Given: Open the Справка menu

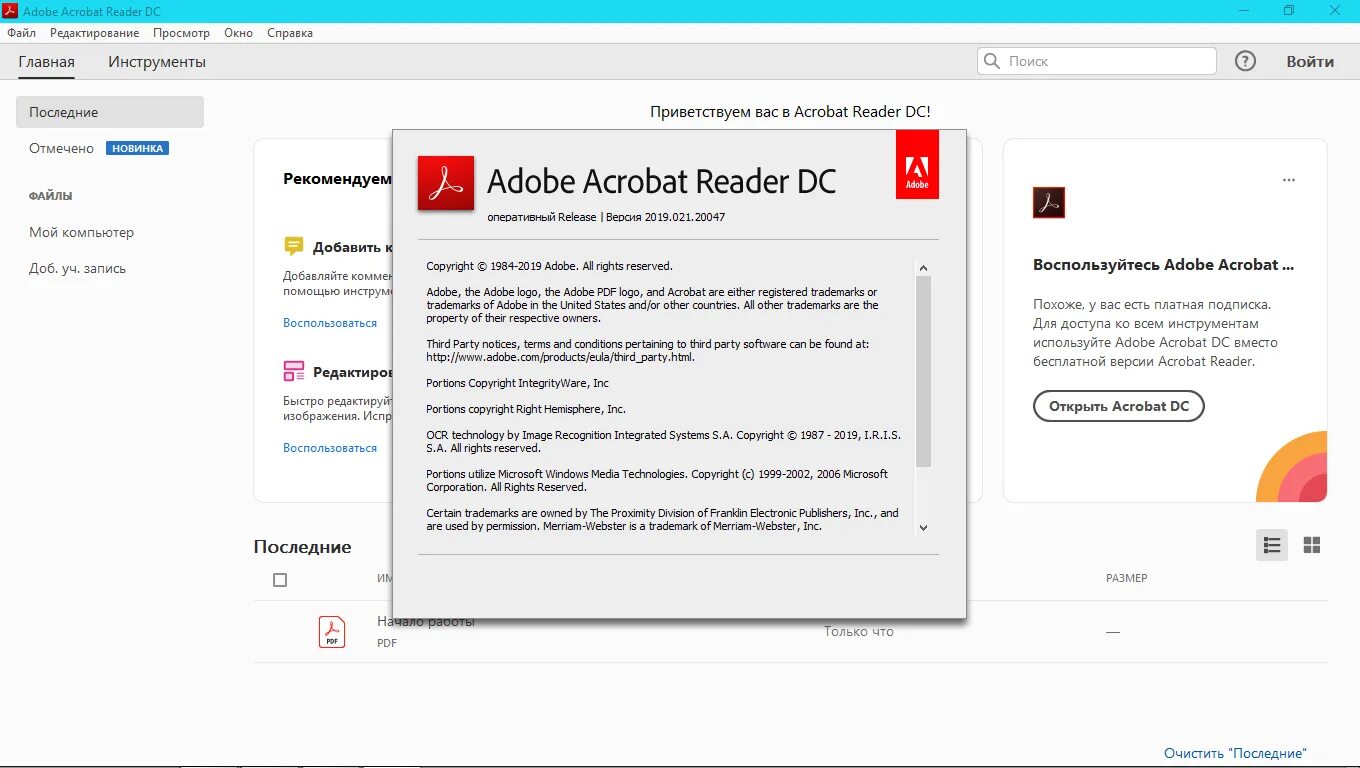Looking at the screenshot, I should coord(290,33).
